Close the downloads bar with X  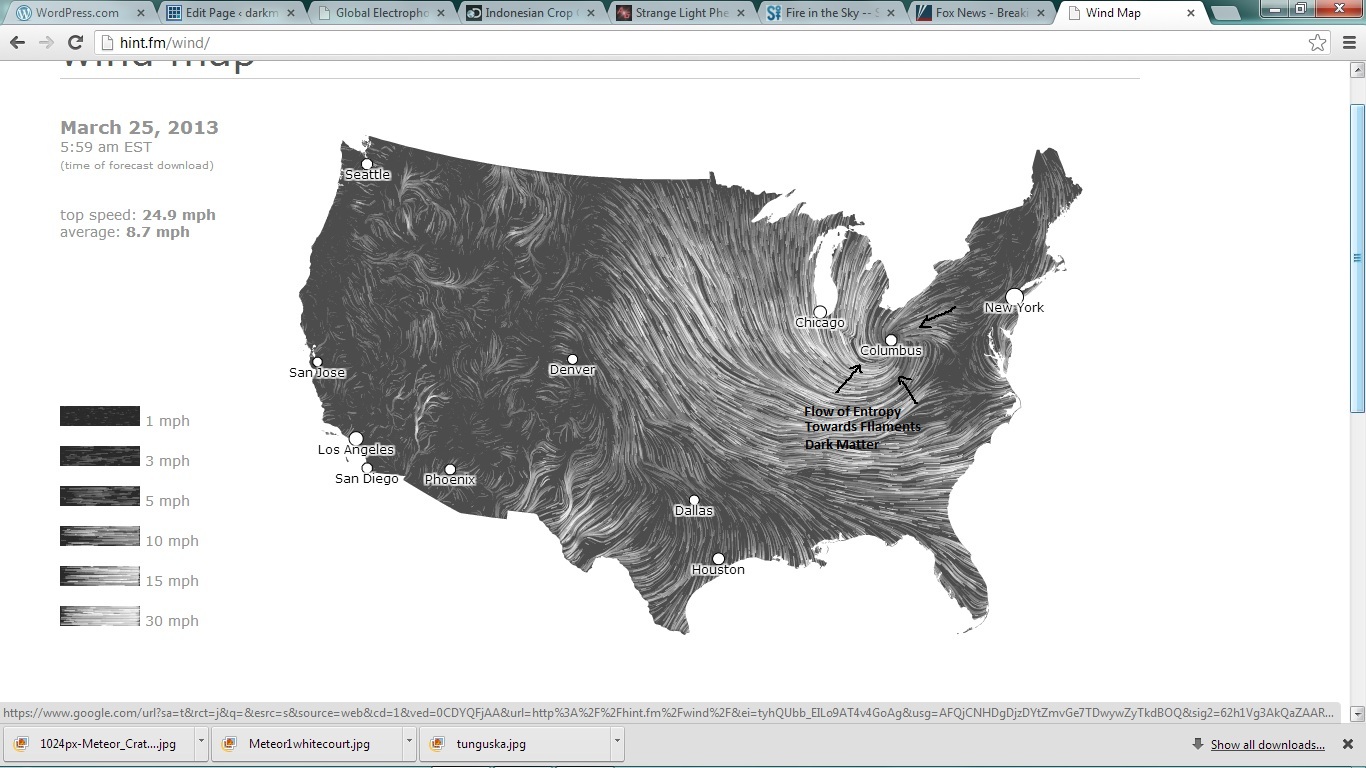1347,744
